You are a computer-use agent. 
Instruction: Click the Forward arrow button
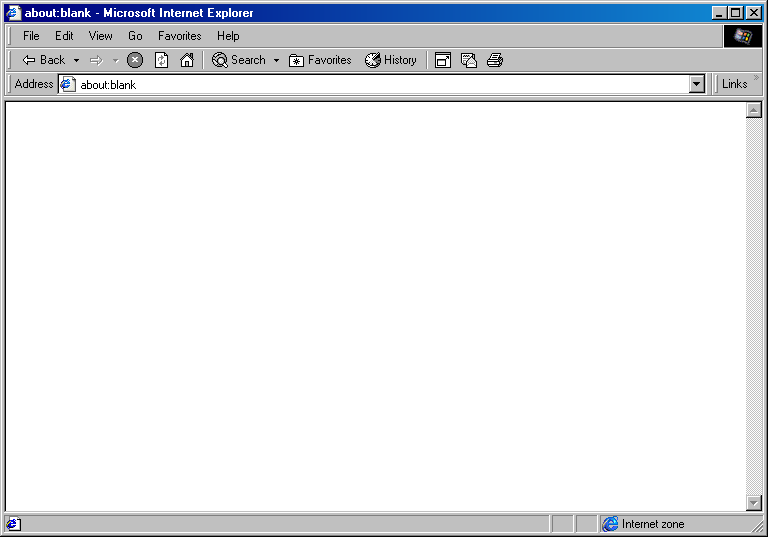(96, 61)
